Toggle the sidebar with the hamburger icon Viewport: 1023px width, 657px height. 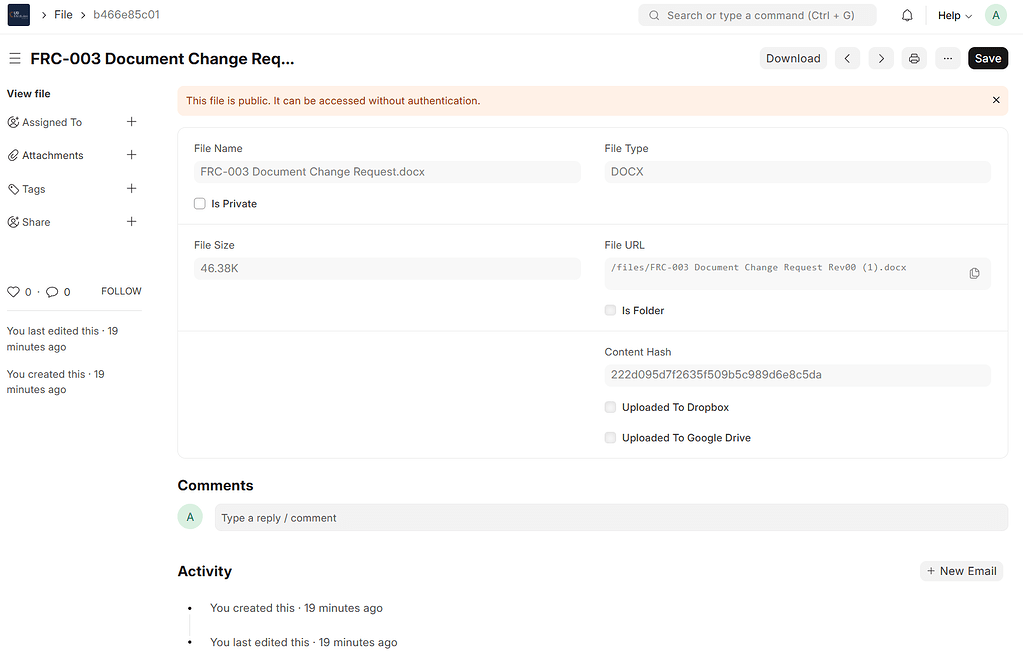point(14,58)
